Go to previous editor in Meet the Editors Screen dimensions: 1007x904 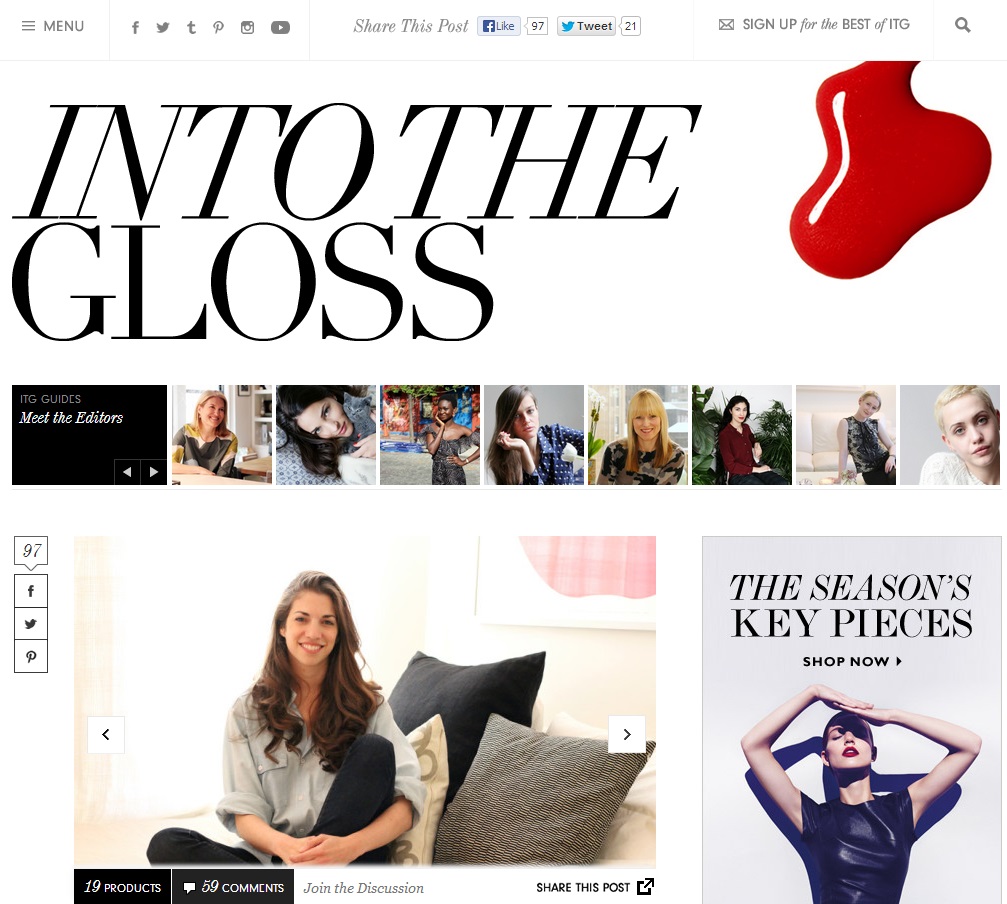[127, 472]
